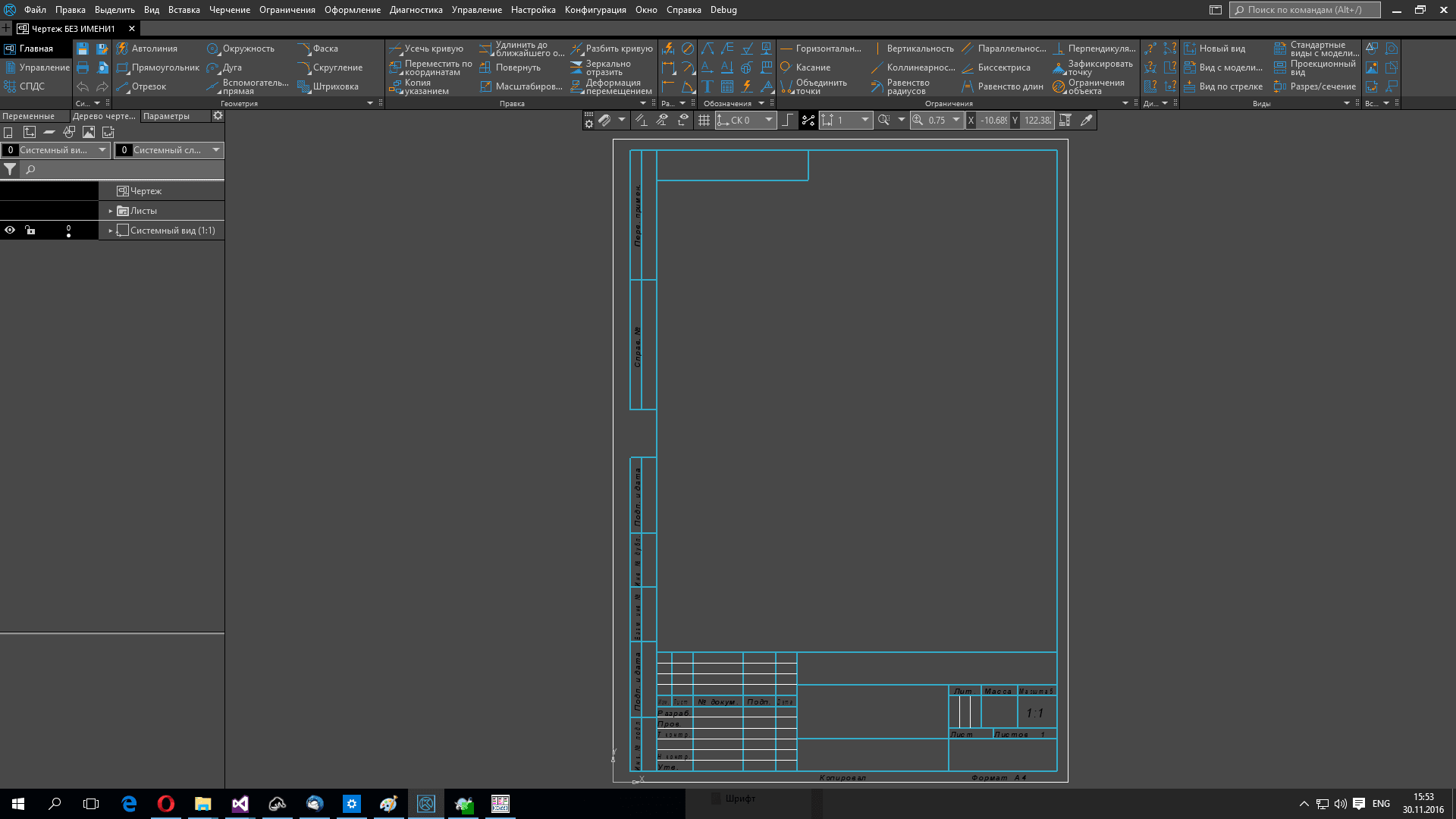Toggle visibility eye of Системный вид

coord(10,231)
